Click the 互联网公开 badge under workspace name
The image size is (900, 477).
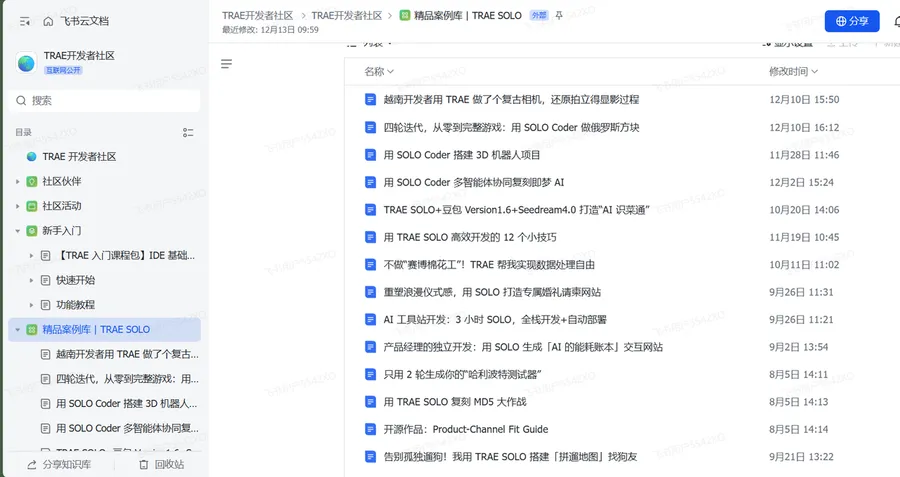tap(63, 70)
